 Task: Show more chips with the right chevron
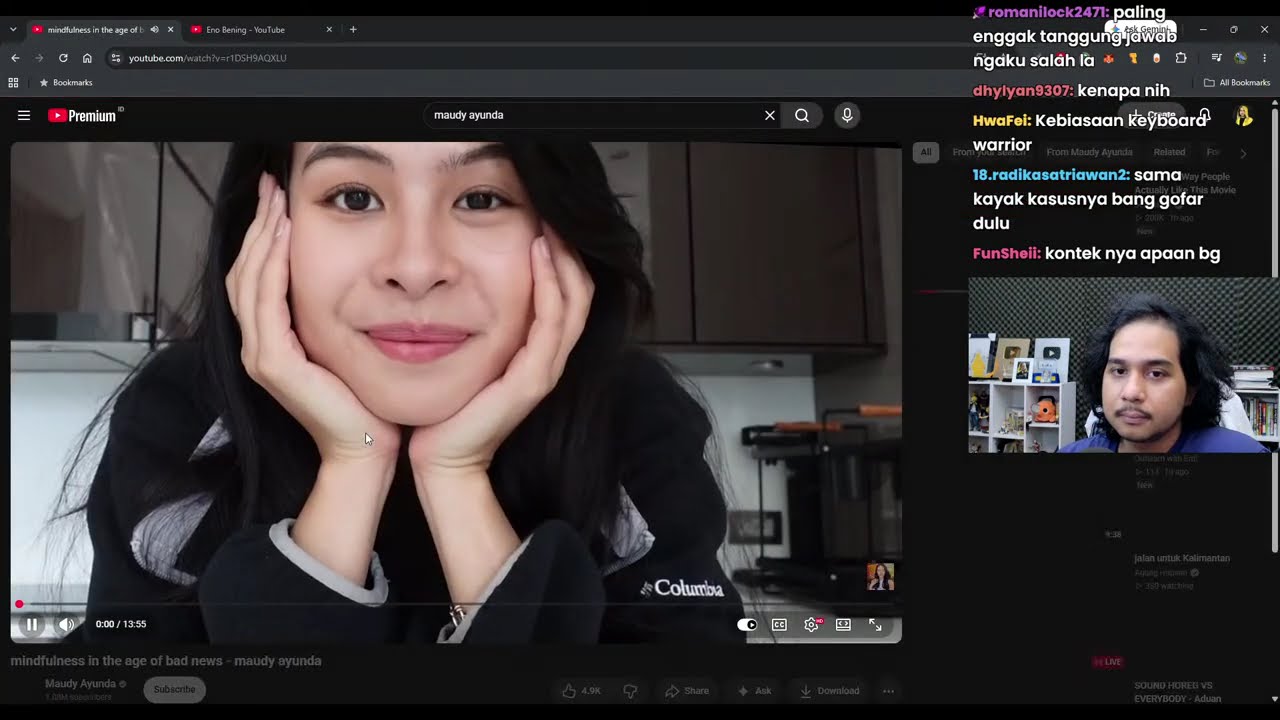coord(1243,153)
